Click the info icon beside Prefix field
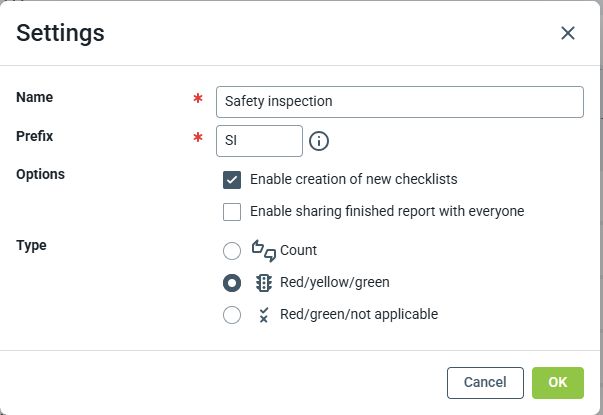 pyautogui.click(x=319, y=141)
